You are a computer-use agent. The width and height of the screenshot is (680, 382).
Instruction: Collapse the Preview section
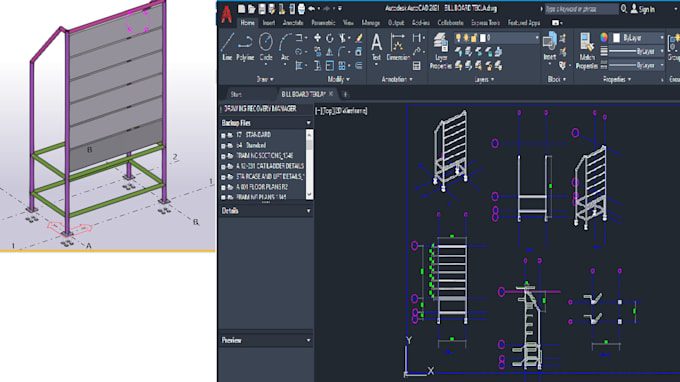click(x=308, y=340)
